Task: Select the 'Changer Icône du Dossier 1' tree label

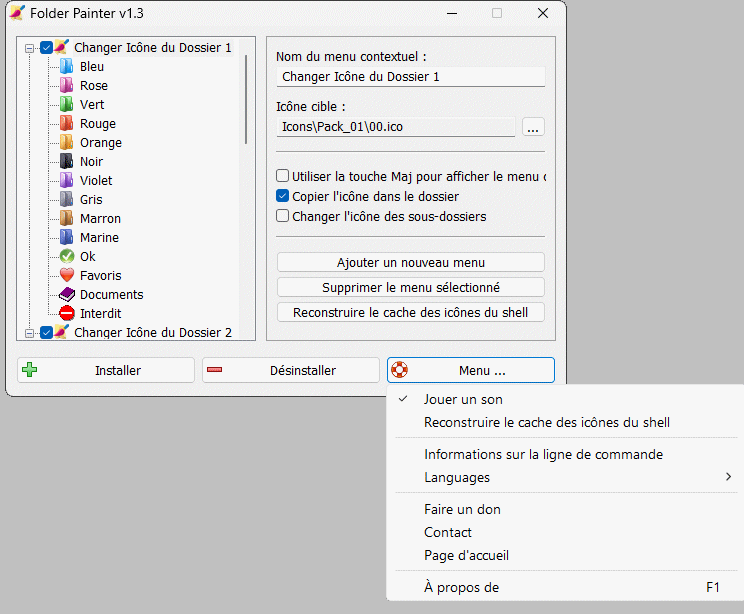Action: tap(153, 47)
